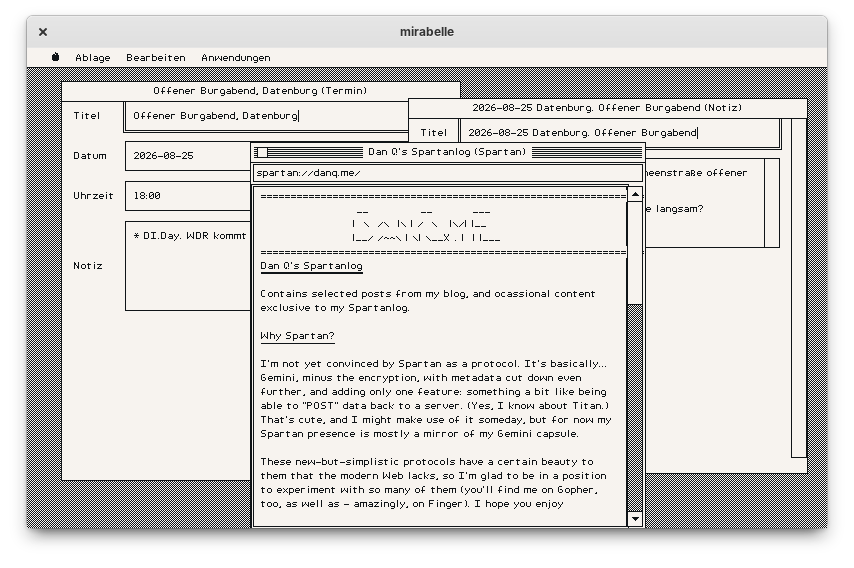Click the spartan://danq.me/ address field
Screen dimensions: 854x568
point(447,173)
